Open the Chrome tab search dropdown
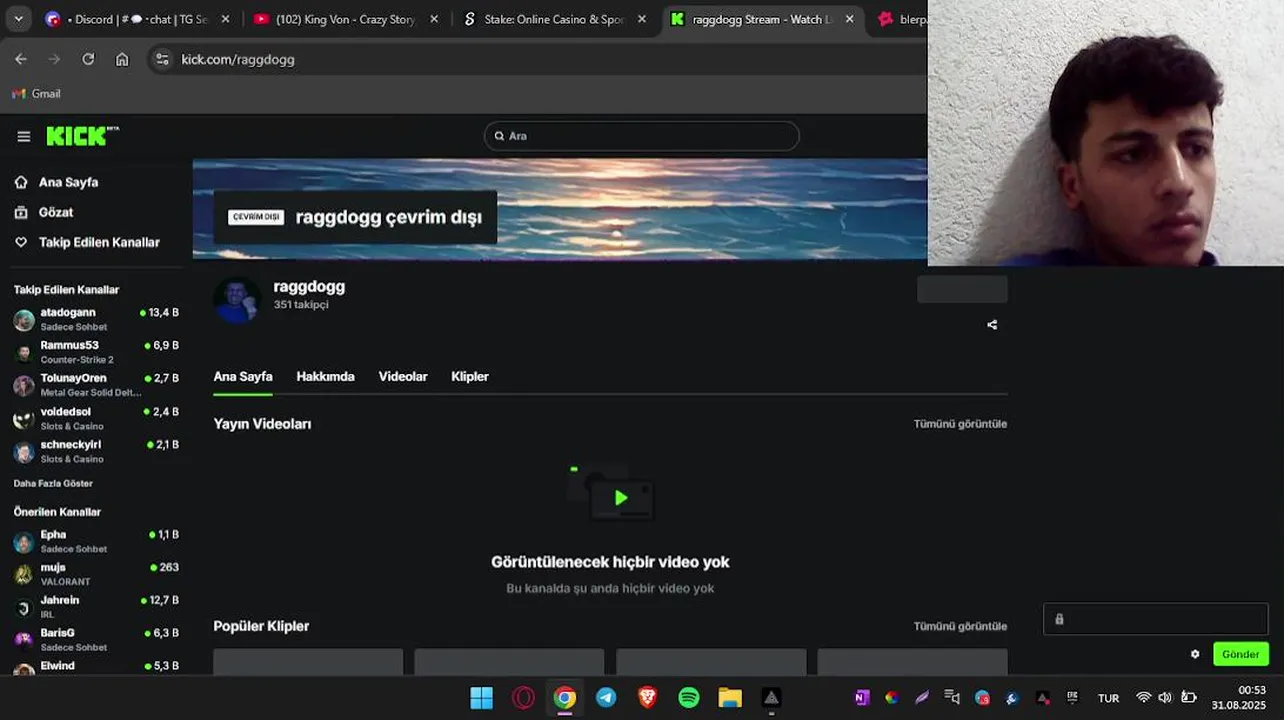Screen dimensions: 1284x720 pos(18,19)
